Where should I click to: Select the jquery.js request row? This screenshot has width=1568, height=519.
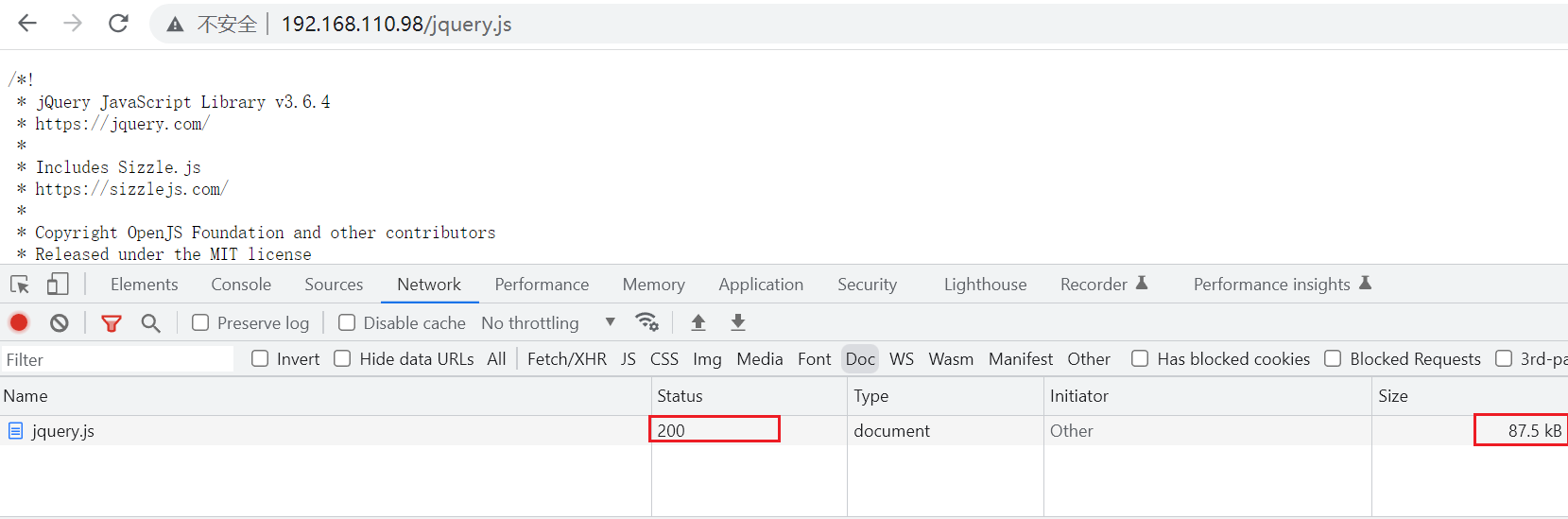click(x=63, y=431)
